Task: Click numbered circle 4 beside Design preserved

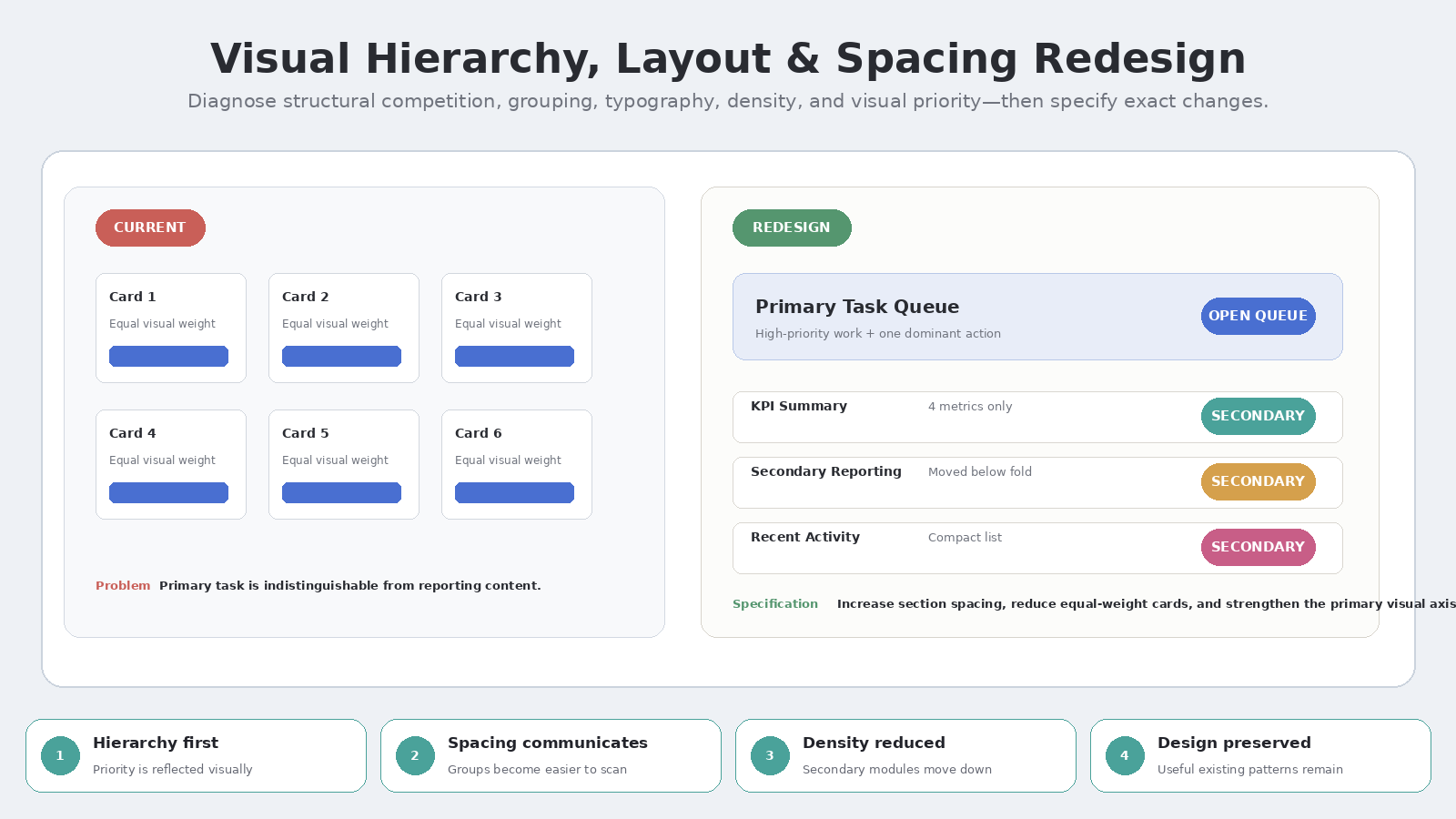Action: [x=1125, y=755]
